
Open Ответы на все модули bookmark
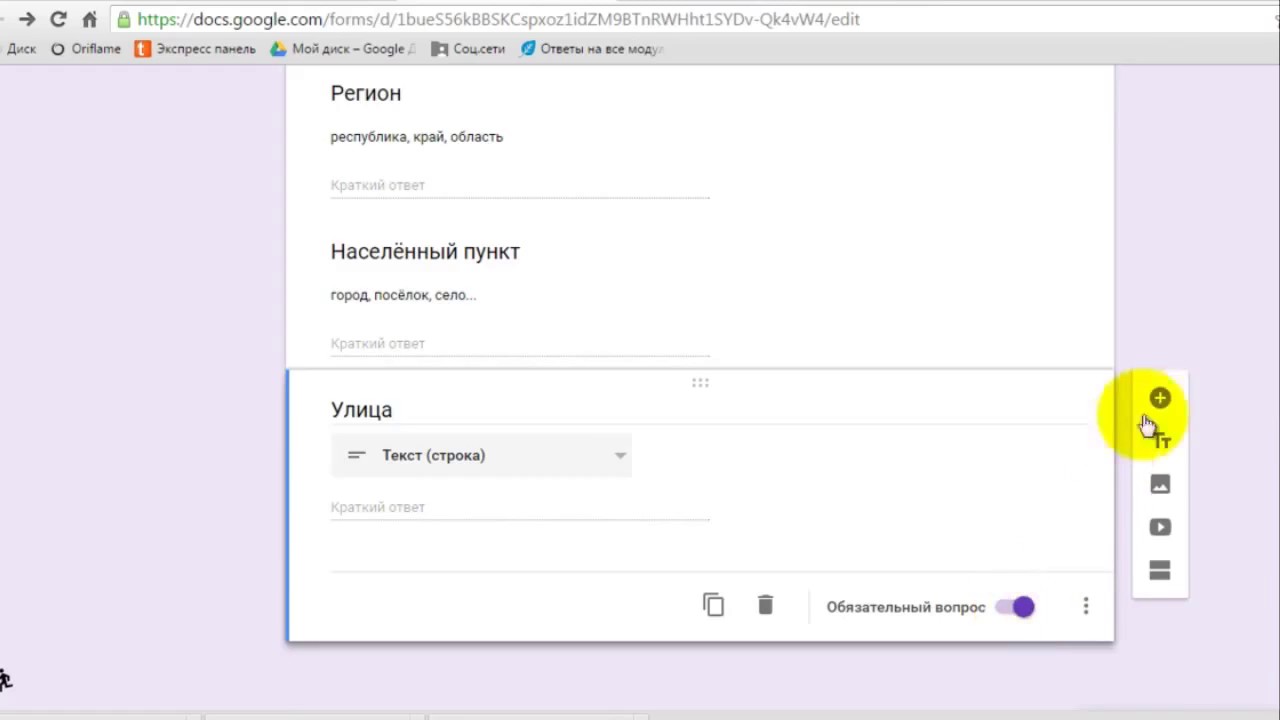pyautogui.click(x=592, y=48)
